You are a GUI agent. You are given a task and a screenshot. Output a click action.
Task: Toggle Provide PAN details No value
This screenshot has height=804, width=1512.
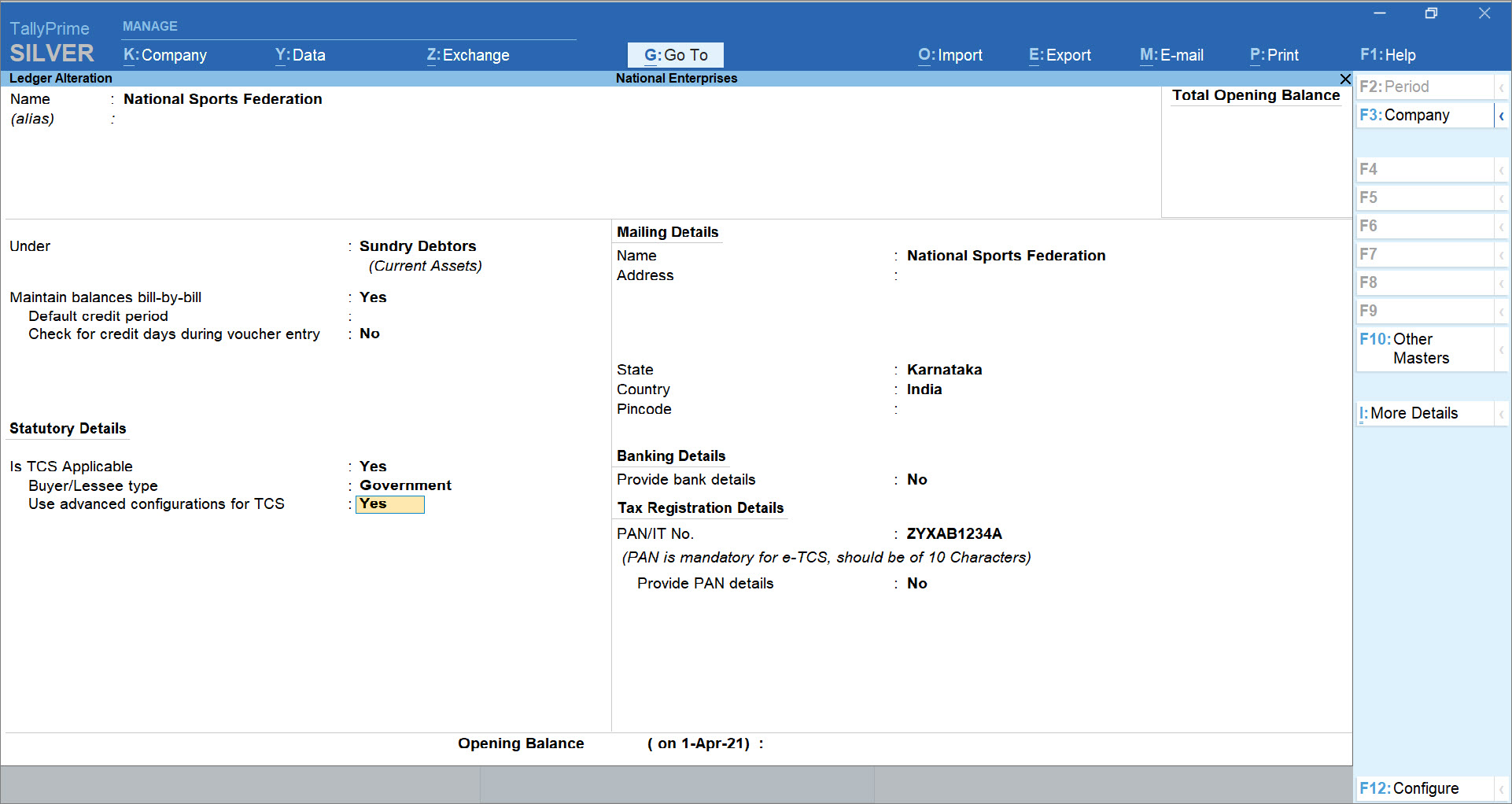point(917,584)
